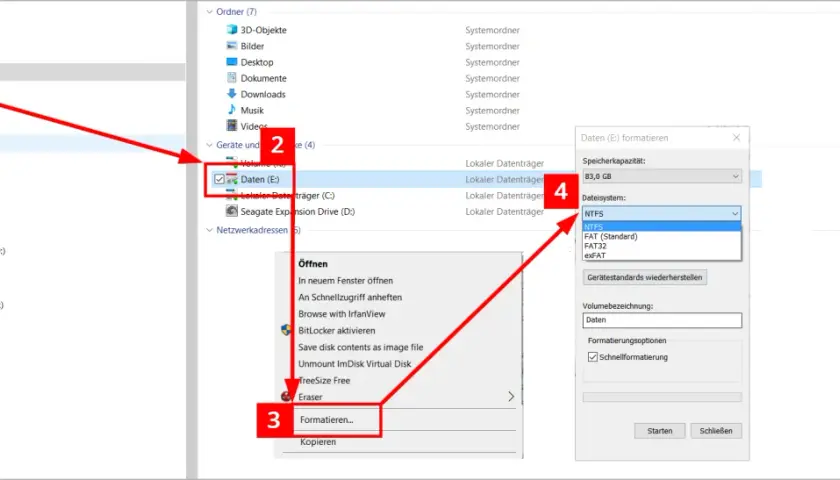Select the 3D-Objekte folder name

point(264,30)
